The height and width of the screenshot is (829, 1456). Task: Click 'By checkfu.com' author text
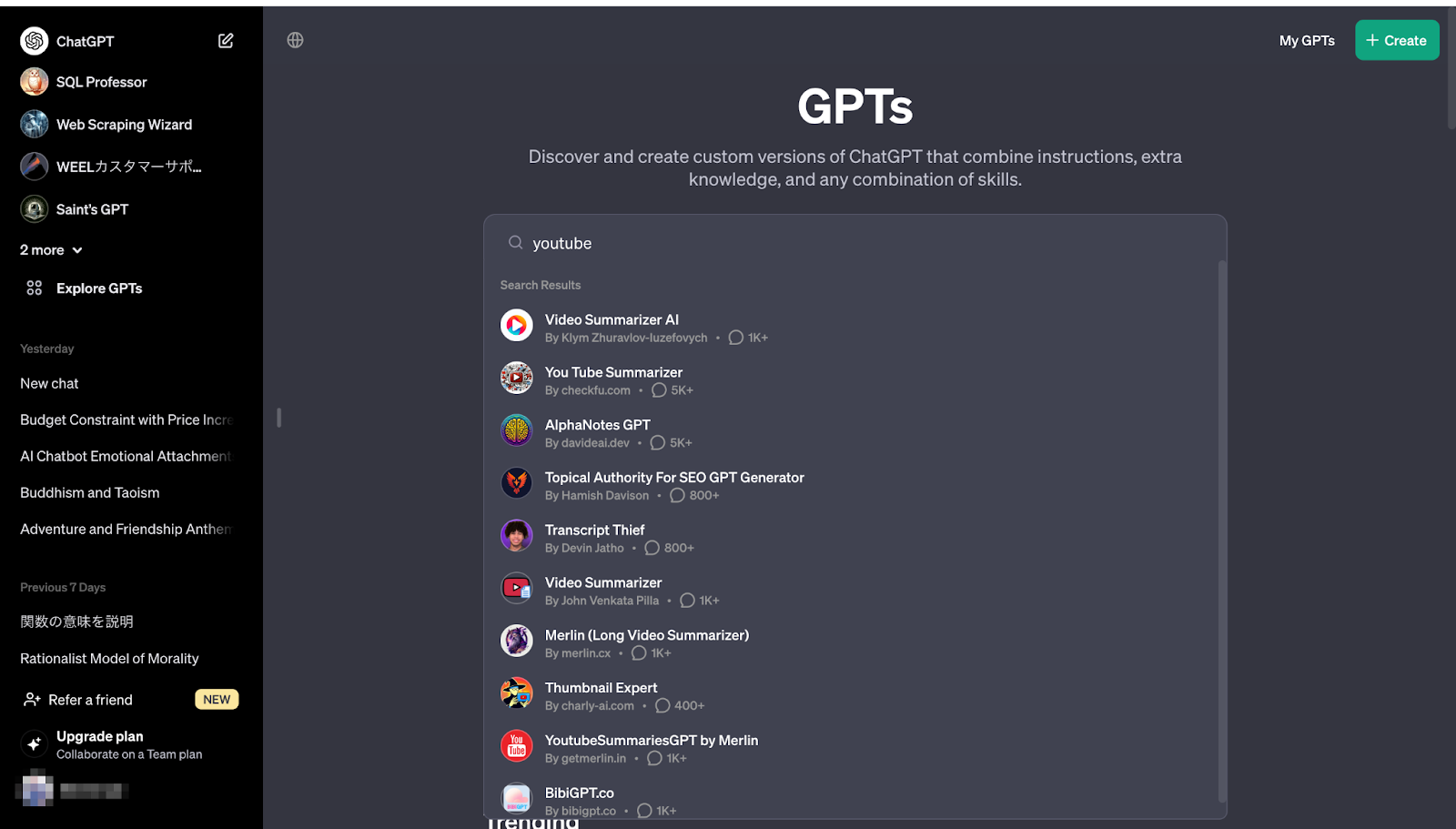(x=587, y=390)
